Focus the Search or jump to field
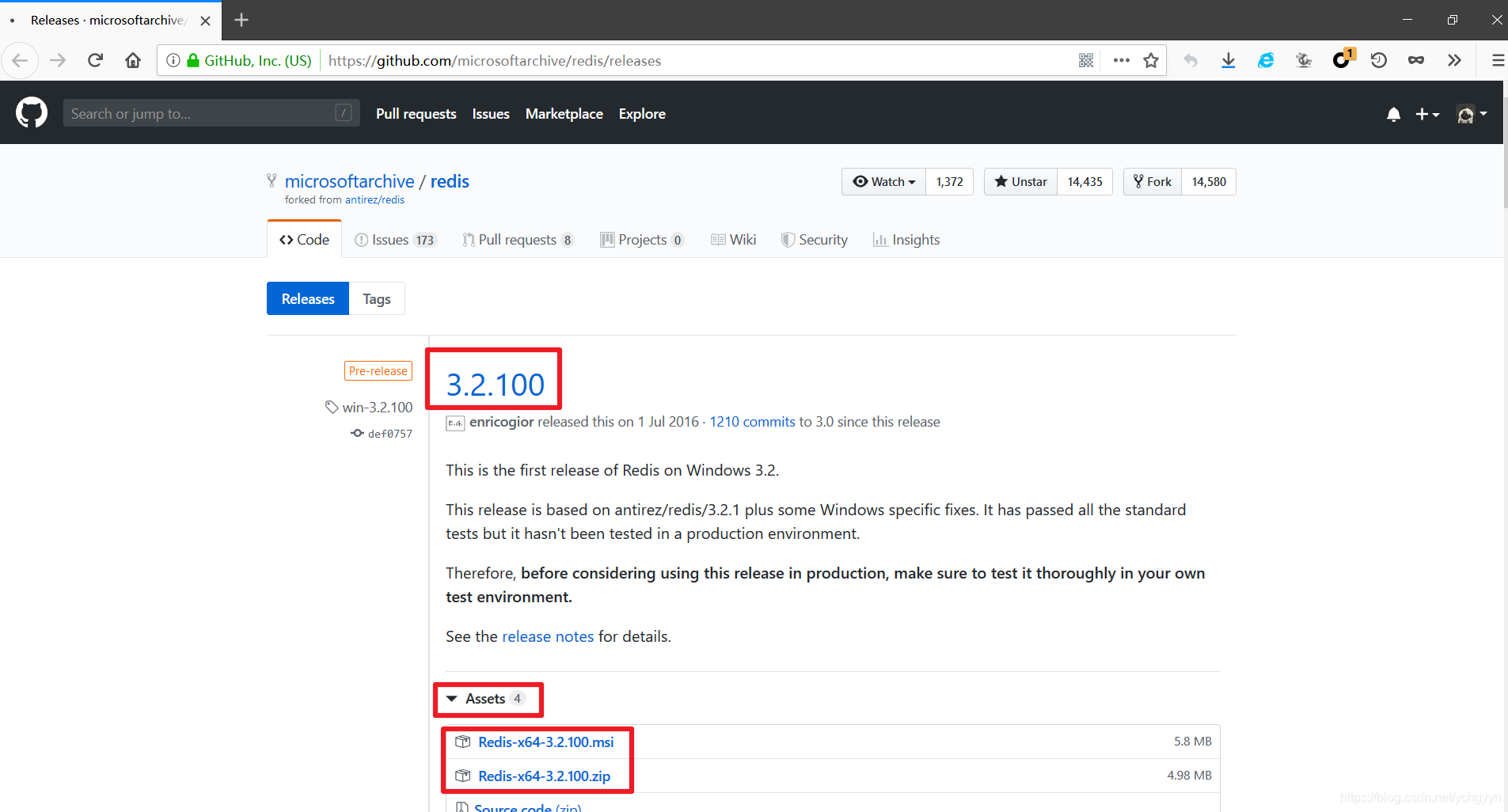1508x812 pixels. pos(211,113)
